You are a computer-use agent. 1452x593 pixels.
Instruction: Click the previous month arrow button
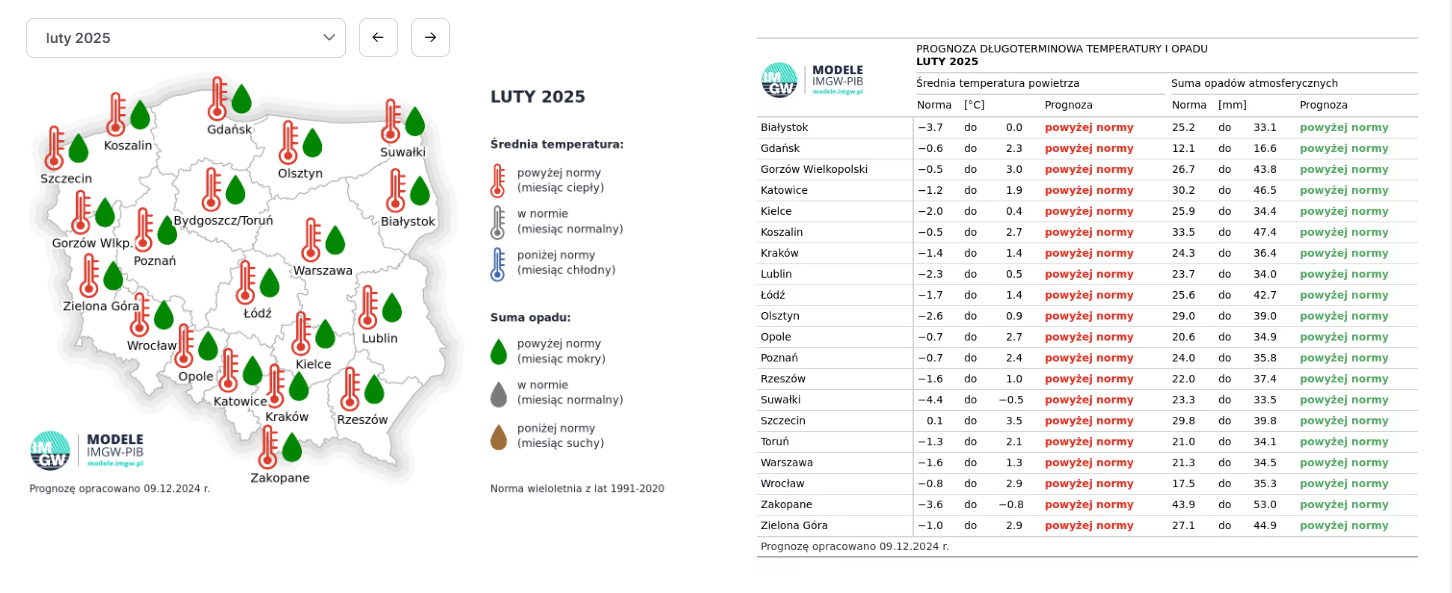tap(378, 38)
